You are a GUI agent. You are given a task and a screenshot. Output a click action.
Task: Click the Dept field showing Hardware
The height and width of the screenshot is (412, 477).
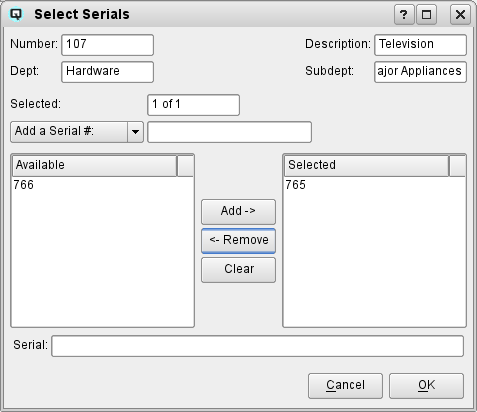coord(108,72)
